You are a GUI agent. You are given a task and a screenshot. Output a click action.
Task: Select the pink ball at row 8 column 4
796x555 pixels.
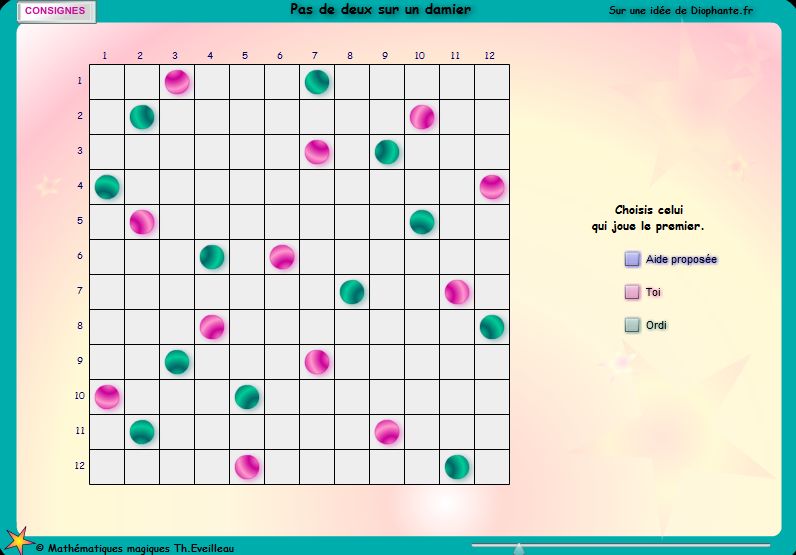click(212, 328)
